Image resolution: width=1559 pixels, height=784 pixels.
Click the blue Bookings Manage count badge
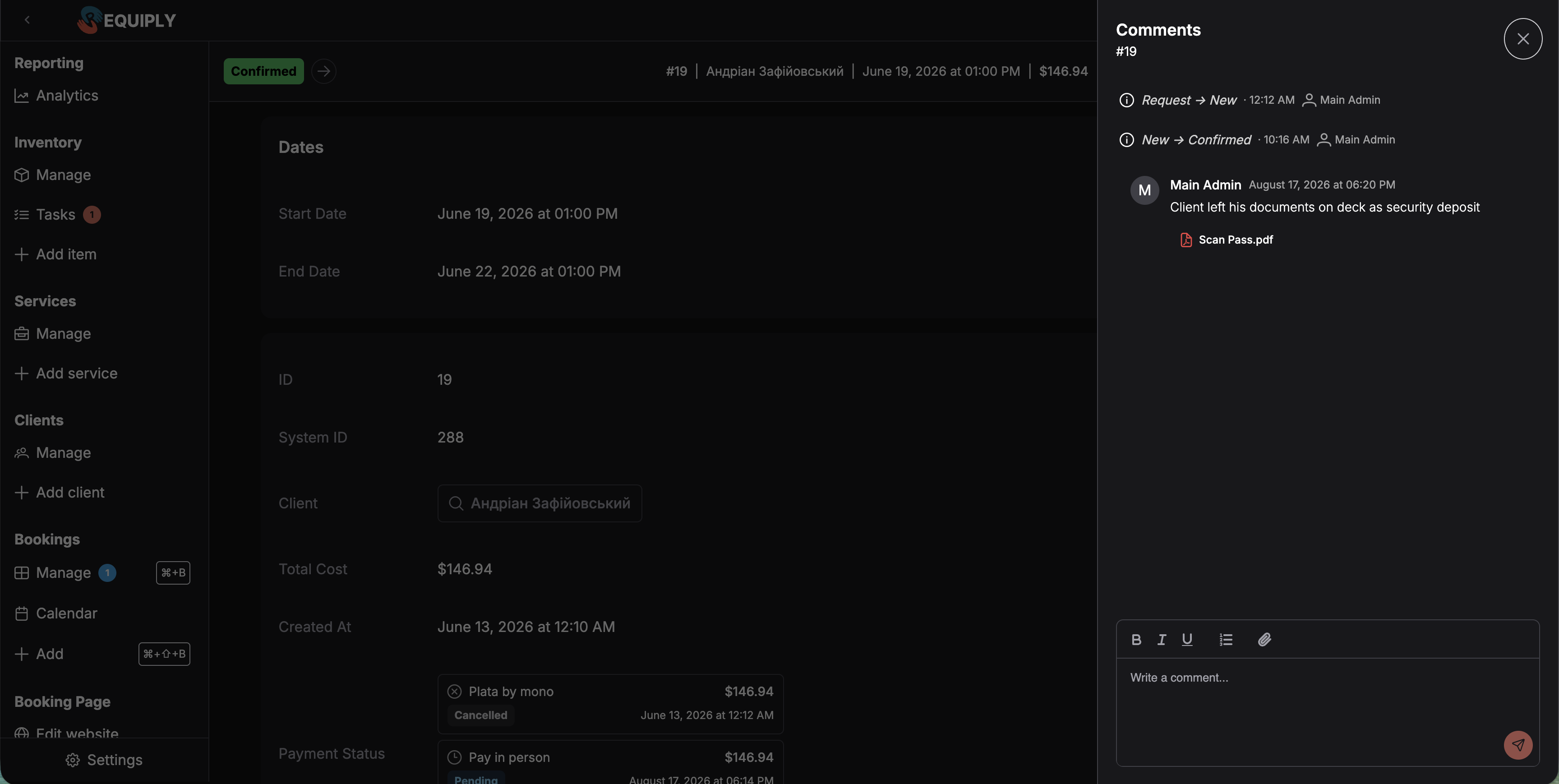(x=107, y=573)
